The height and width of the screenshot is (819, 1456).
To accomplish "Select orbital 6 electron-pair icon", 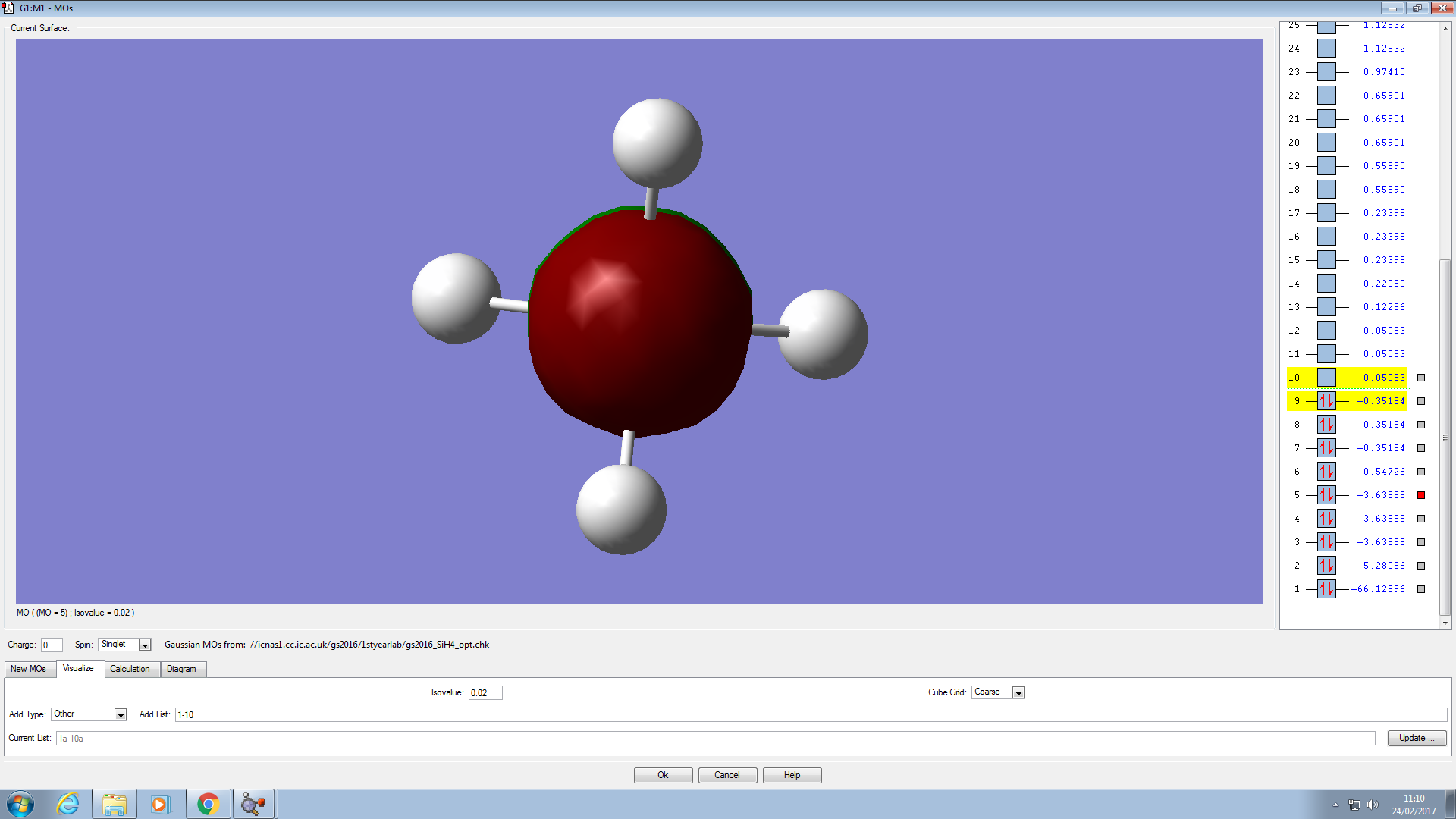I will pos(1326,472).
